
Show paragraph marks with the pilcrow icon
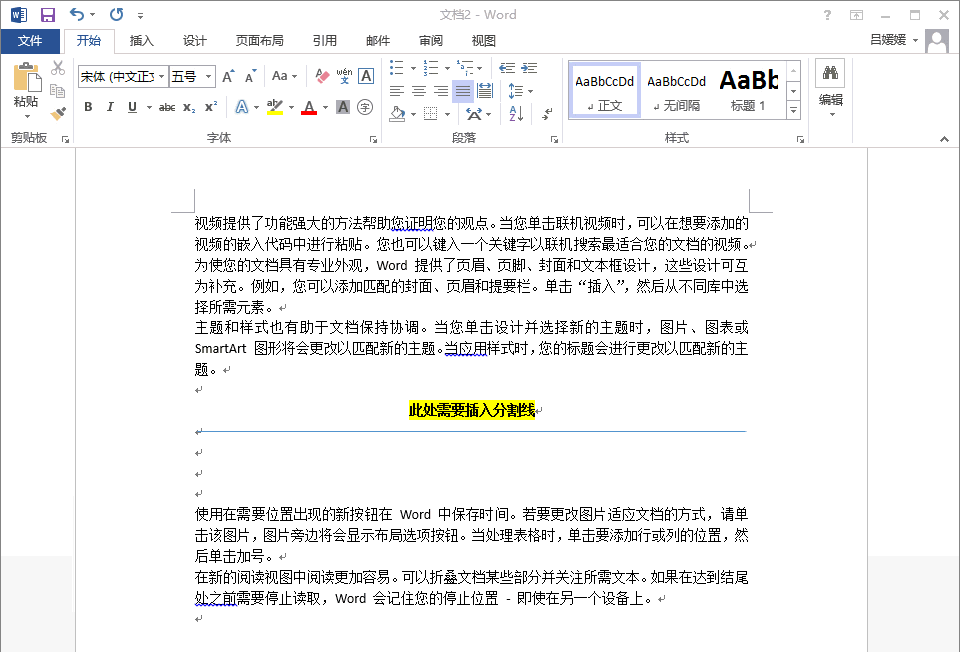coord(547,113)
